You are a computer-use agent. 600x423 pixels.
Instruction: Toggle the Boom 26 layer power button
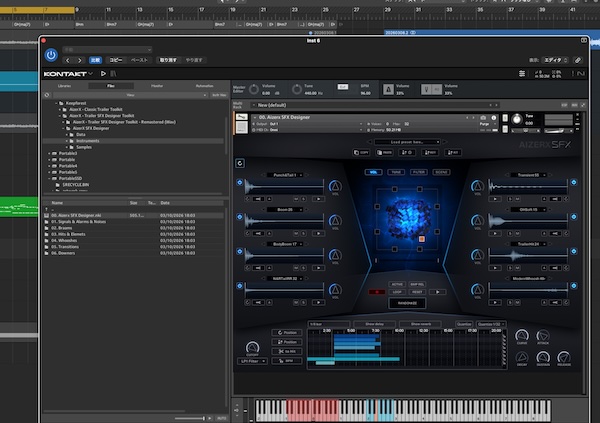click(x=240, y=217)
